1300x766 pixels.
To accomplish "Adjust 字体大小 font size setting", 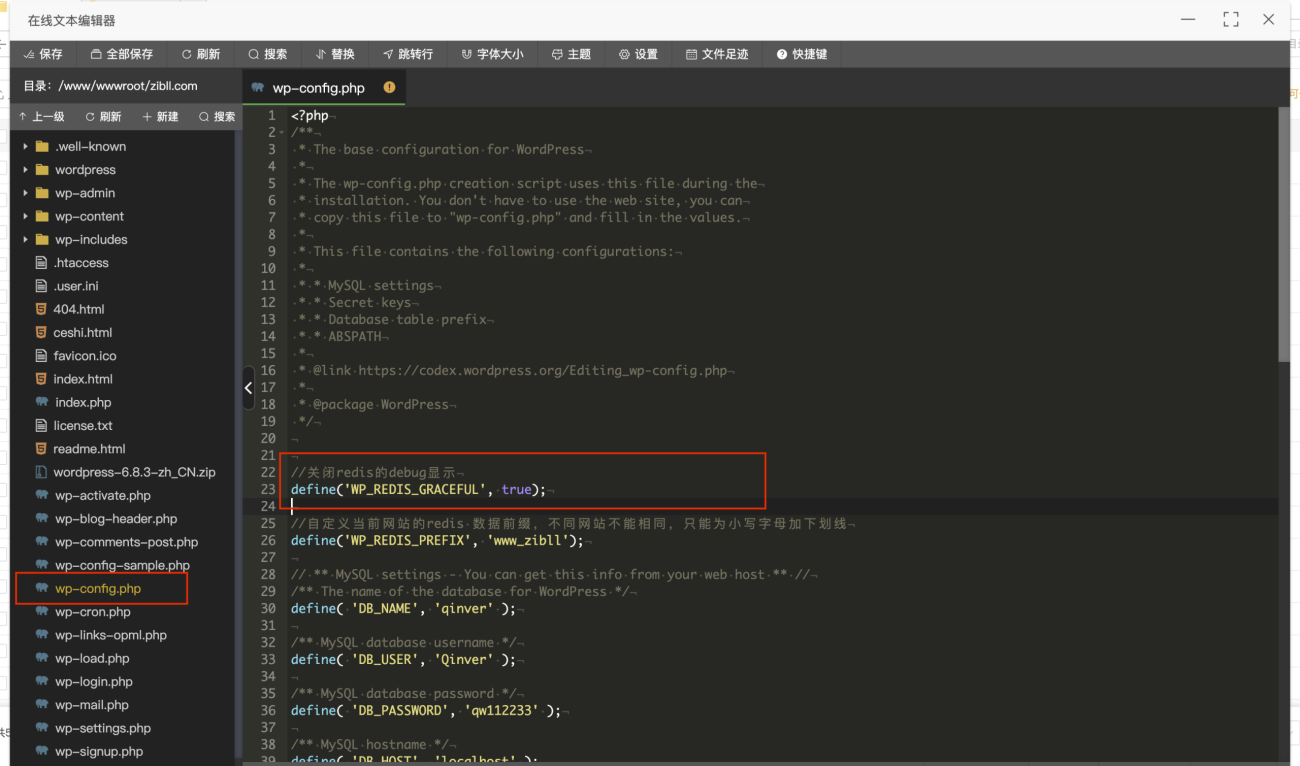I will pos(492,54).
